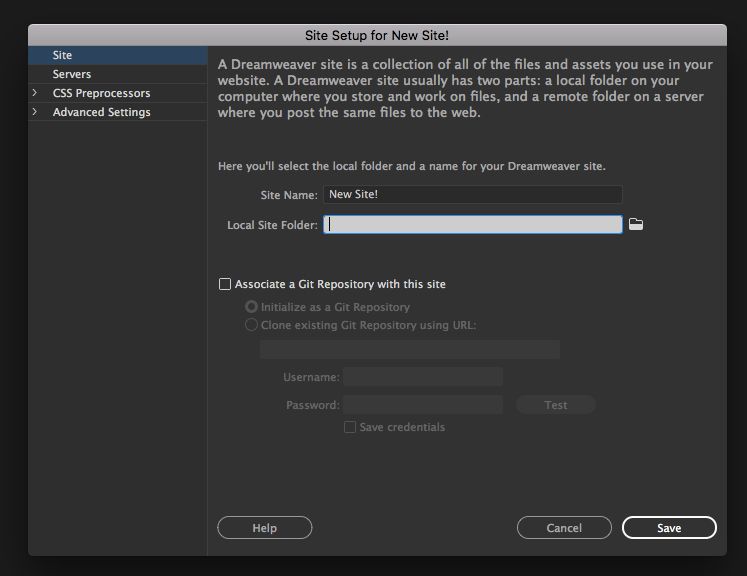Image resolution: width=747 pixels, height=576 pixels.
Task: Focus the Local Site Folder field
Action: (473, 224)
